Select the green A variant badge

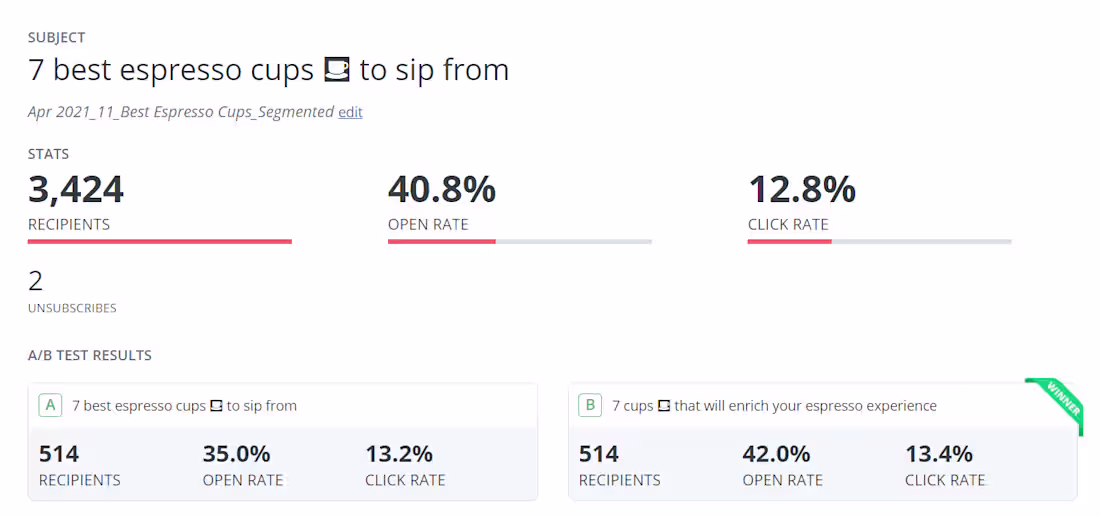(50, 405)
